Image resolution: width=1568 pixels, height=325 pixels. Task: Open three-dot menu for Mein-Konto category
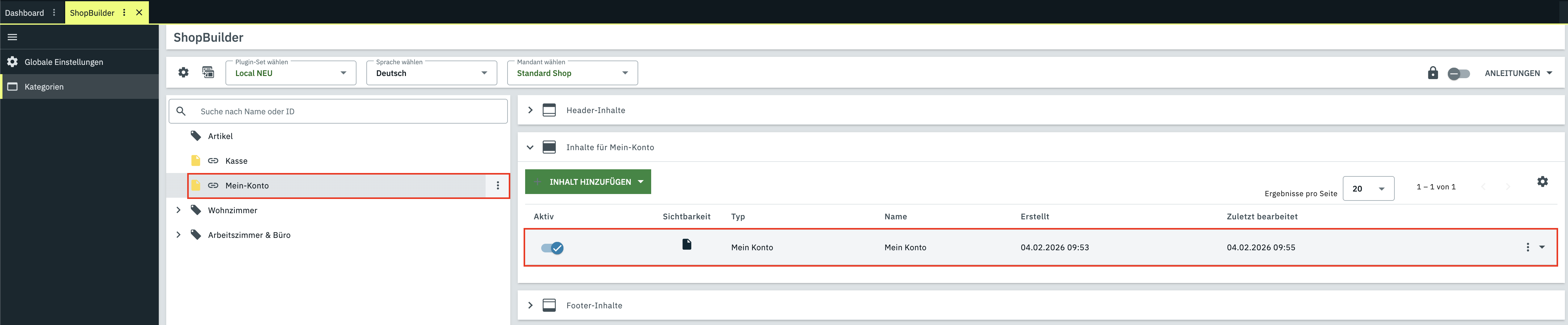click(497, 186)
